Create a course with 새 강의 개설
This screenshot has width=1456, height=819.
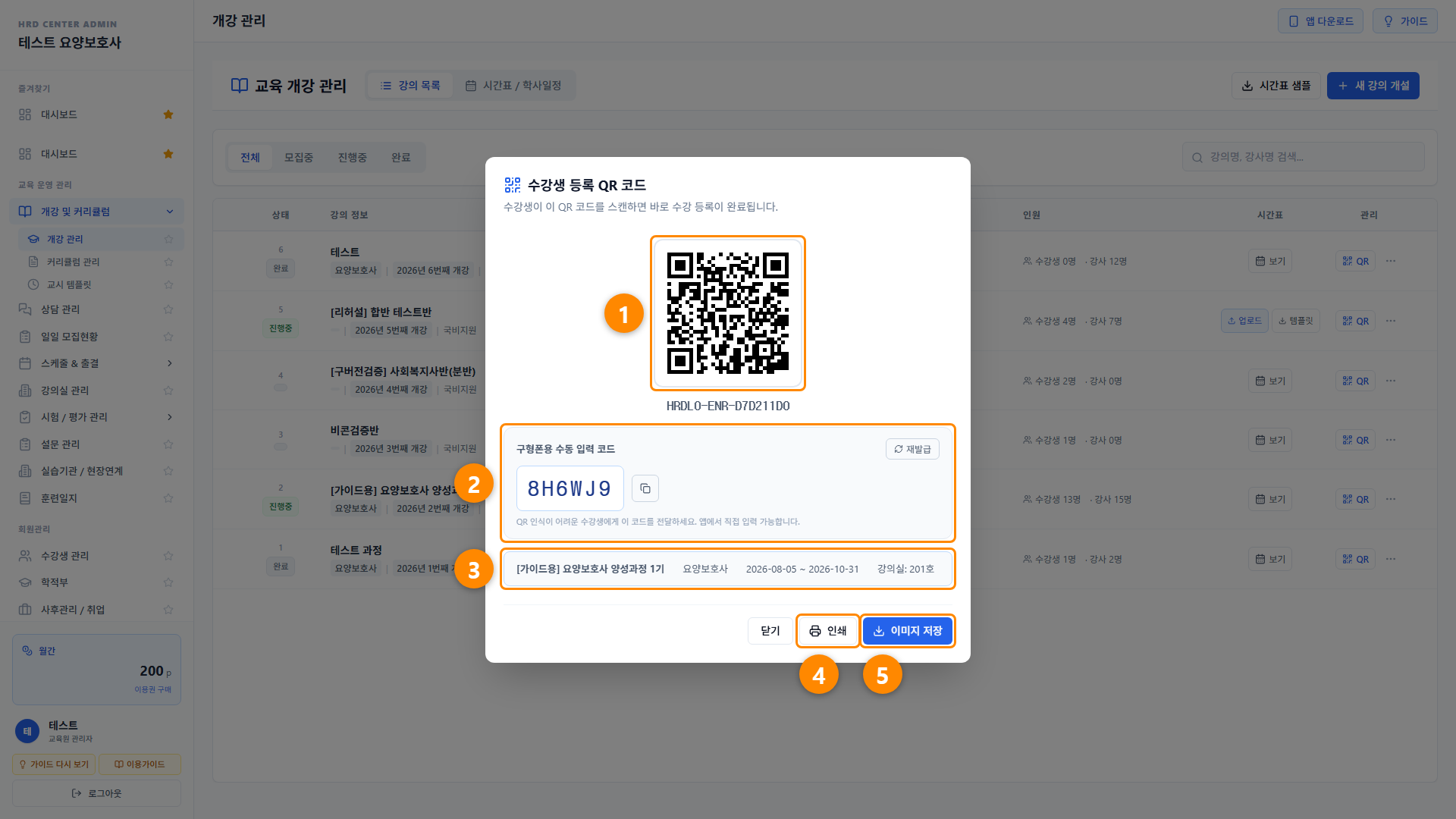coord(1373,86)
